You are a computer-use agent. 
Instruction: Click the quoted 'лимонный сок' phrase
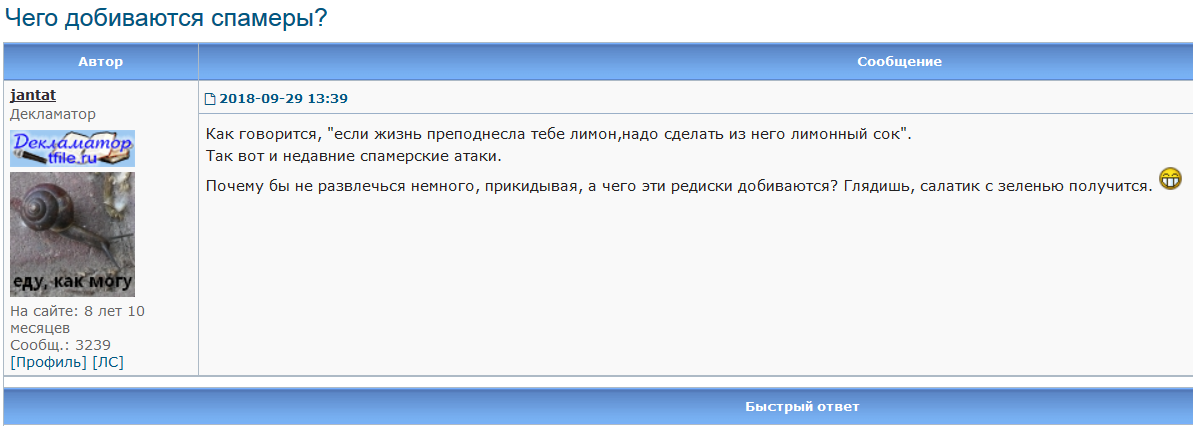pyautogui.click(x=838, y=134)
